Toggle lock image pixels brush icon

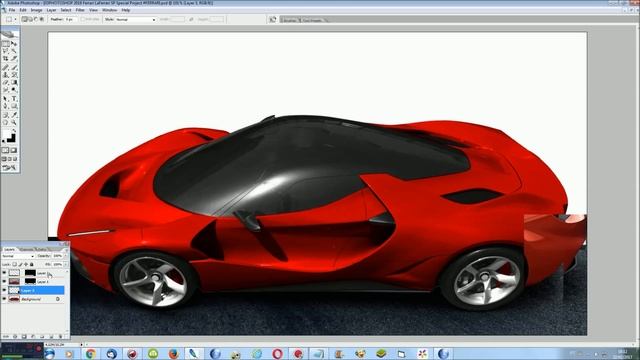point(20,264)
